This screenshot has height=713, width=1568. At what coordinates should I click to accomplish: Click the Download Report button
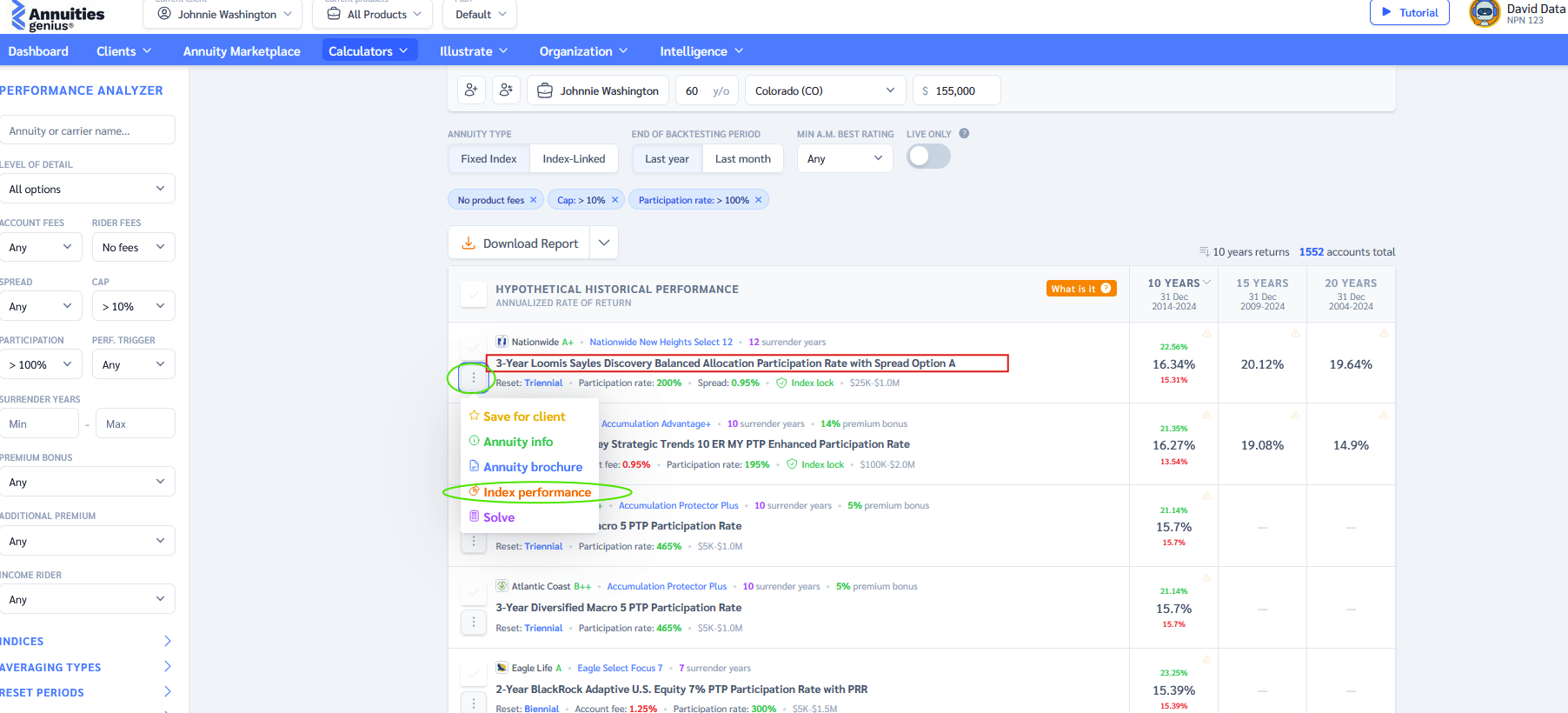pyautogui.click(x=519, y=243)
